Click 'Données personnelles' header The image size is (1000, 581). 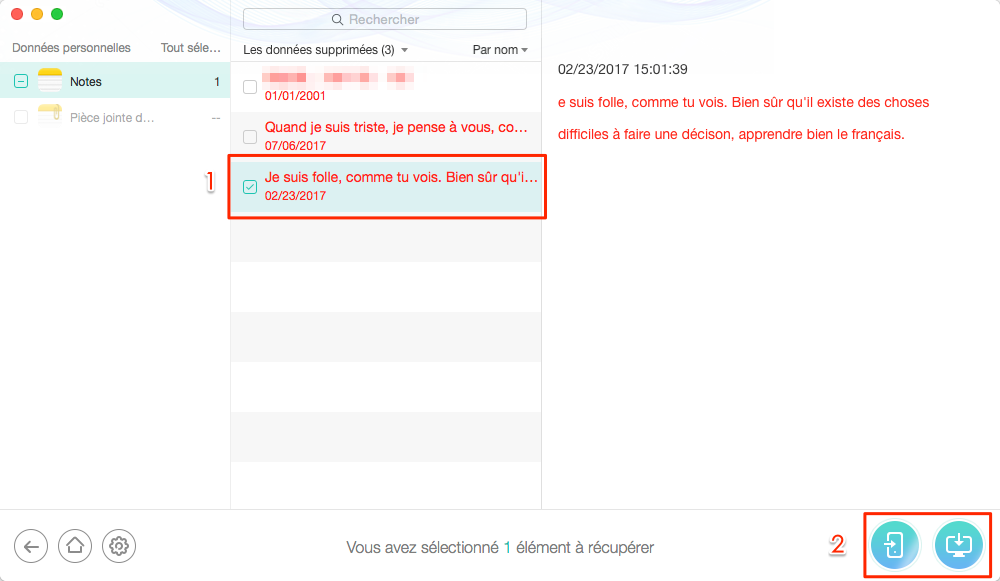click(x=71, y=48)
